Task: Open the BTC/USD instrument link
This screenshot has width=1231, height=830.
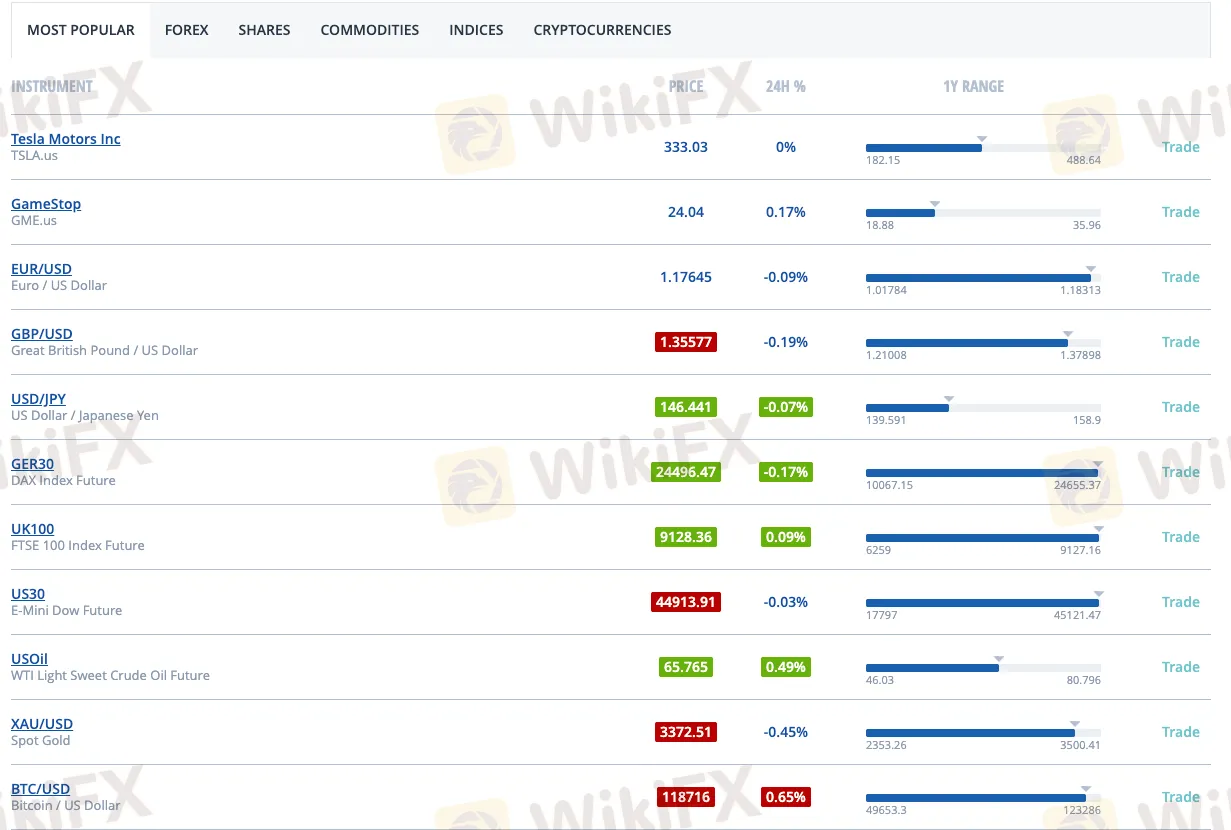Action: pos(40,789)
